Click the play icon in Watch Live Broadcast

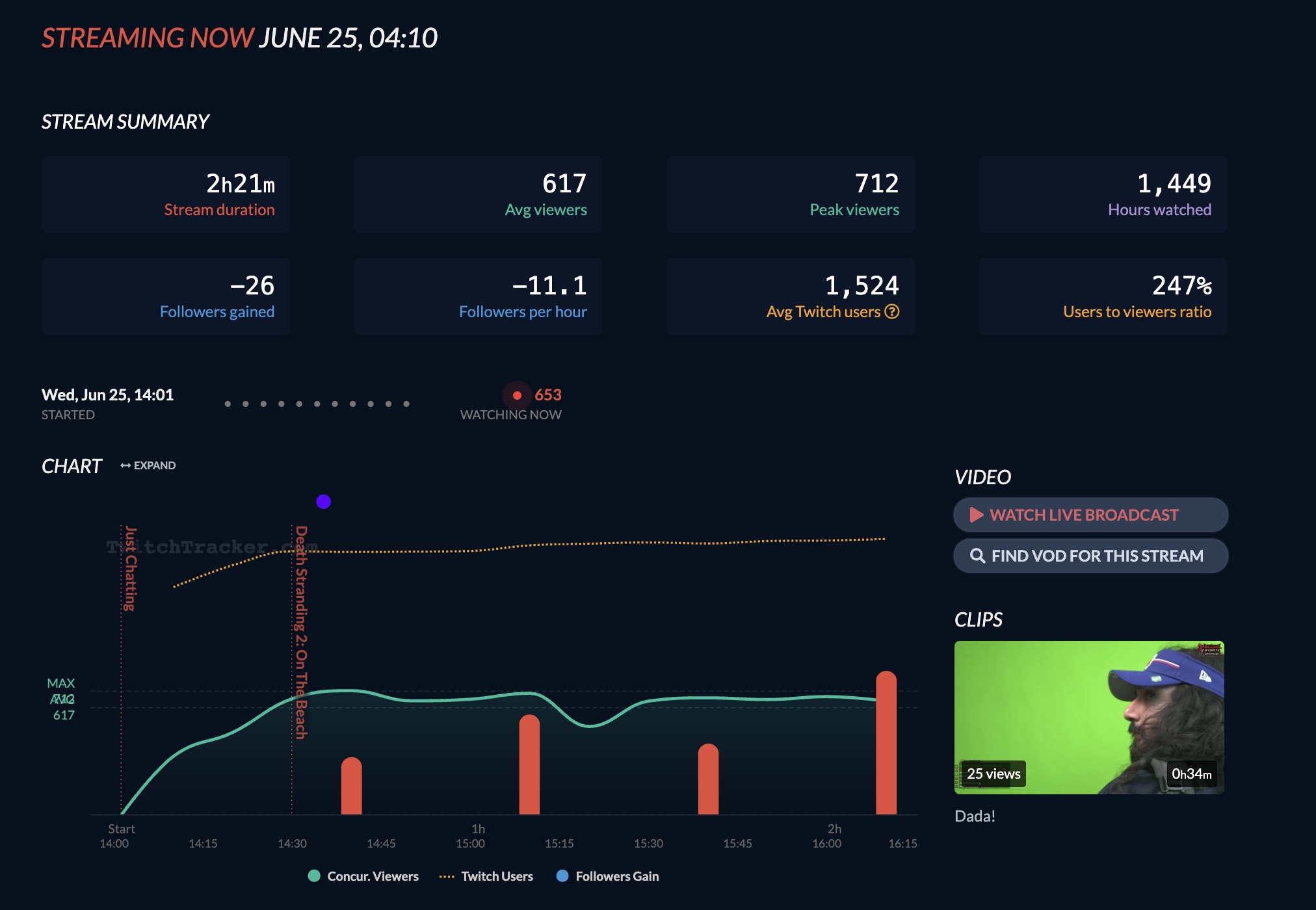point(976,515)
